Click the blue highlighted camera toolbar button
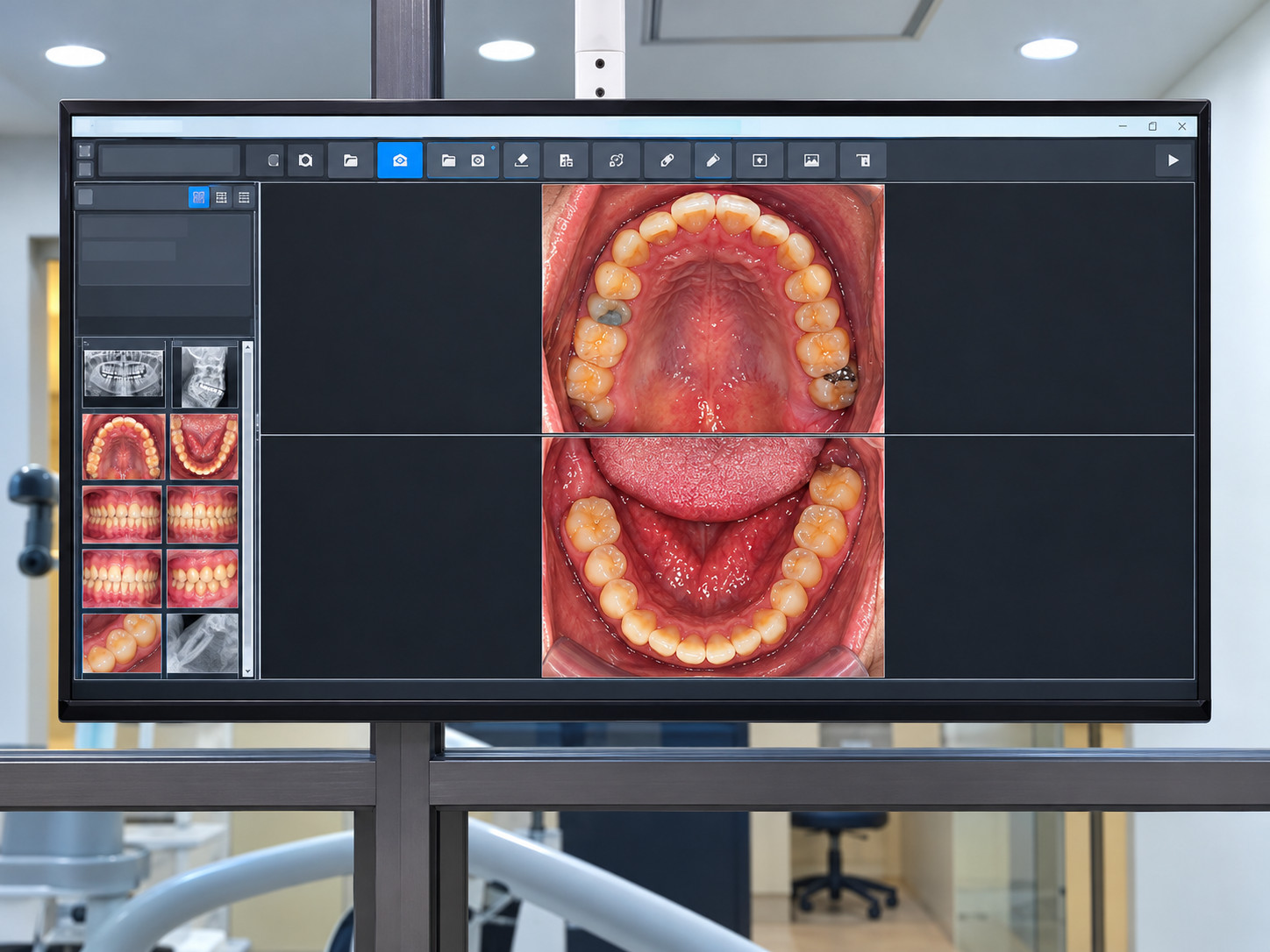Viewport: 1270px width, 952px height. tap(400, 160)
